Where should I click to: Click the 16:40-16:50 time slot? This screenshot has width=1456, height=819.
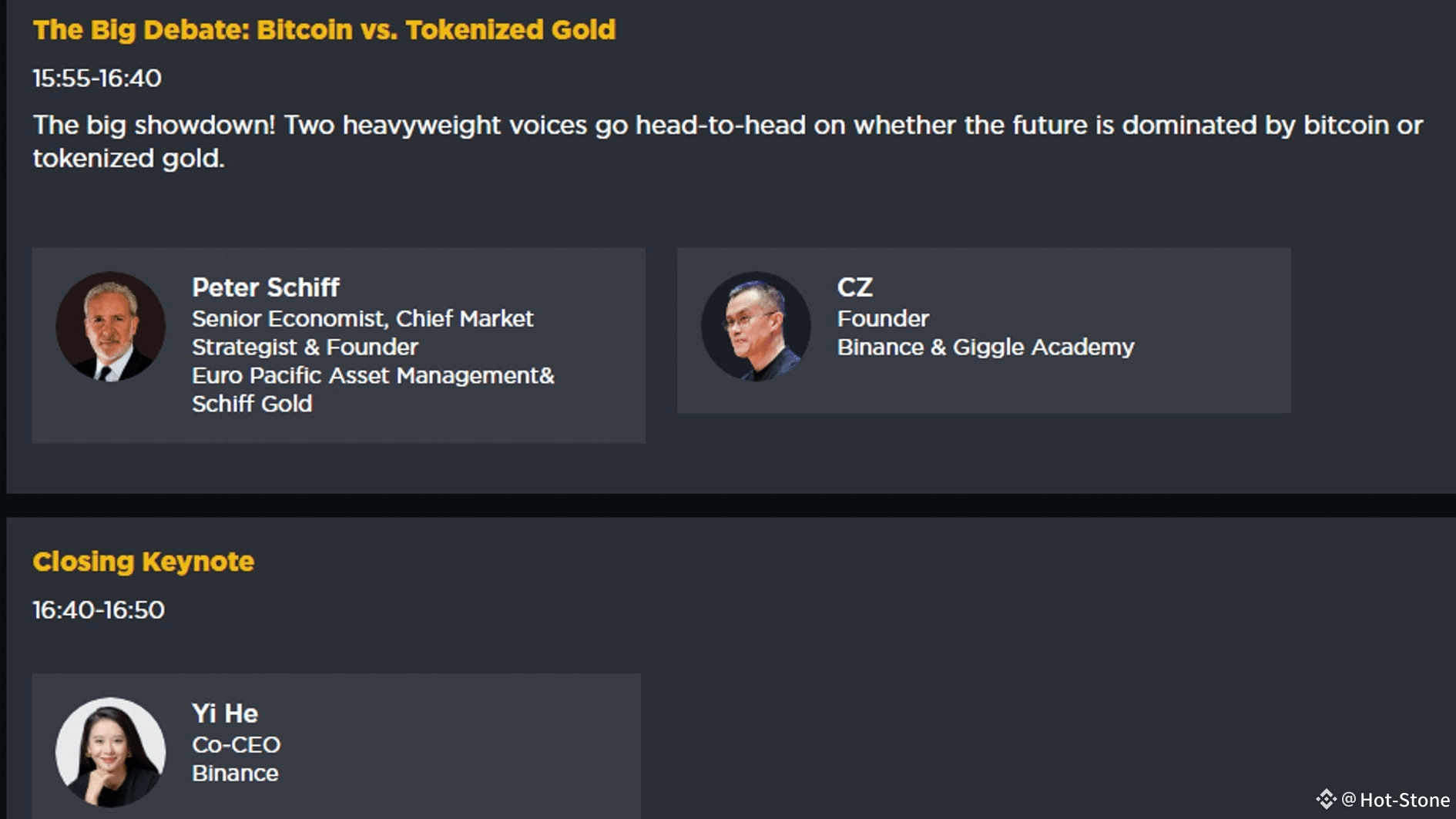coord(99,610)
